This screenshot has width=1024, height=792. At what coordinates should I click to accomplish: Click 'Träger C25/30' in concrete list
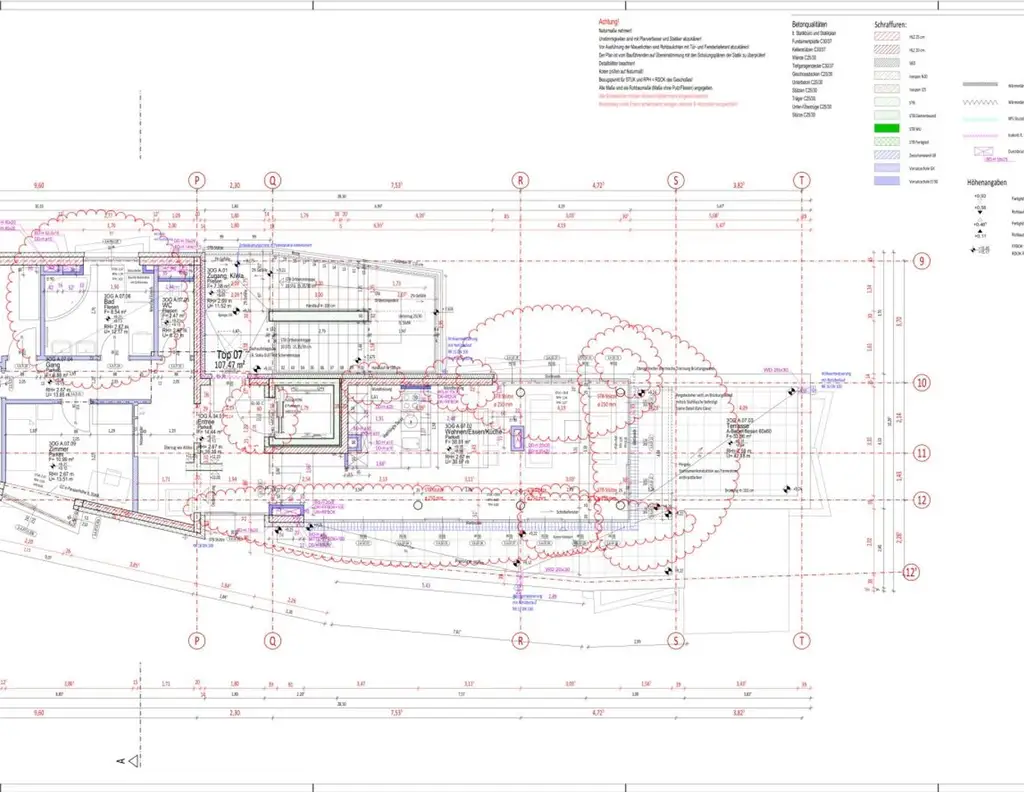[805, 99]
